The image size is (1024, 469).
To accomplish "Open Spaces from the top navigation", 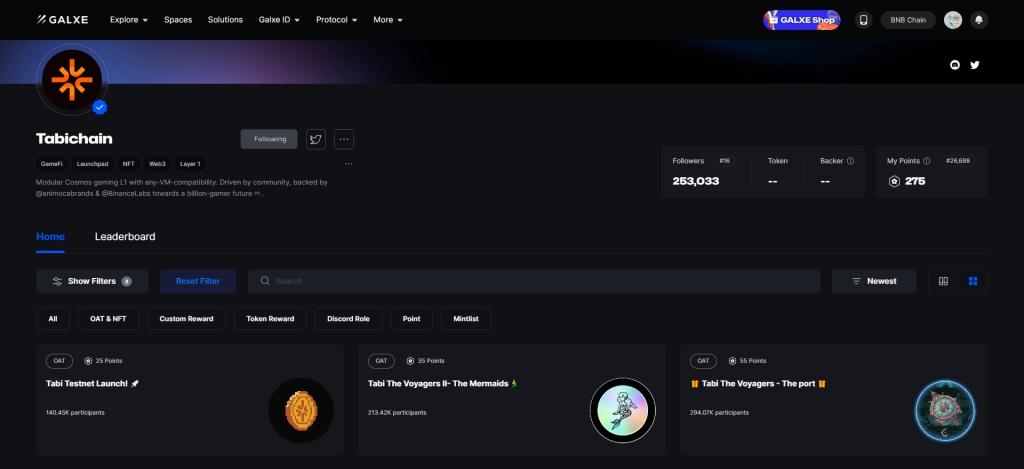I will [178, 20].
